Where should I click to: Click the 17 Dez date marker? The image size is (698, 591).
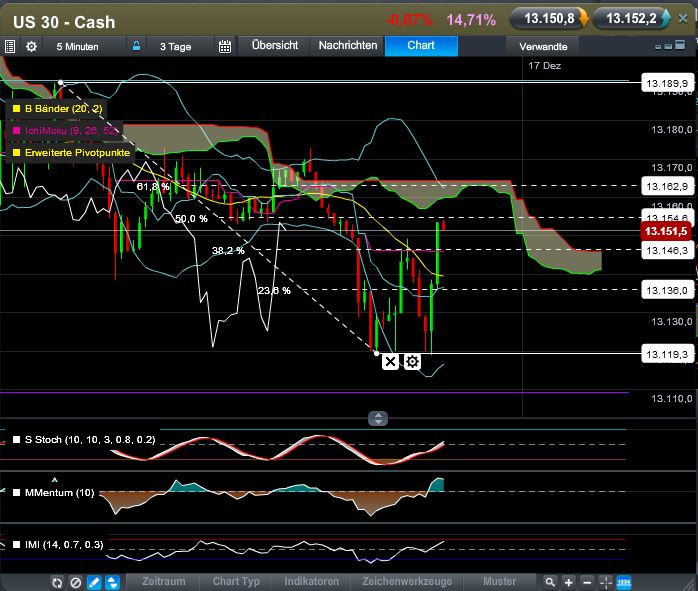coord(544,66)
